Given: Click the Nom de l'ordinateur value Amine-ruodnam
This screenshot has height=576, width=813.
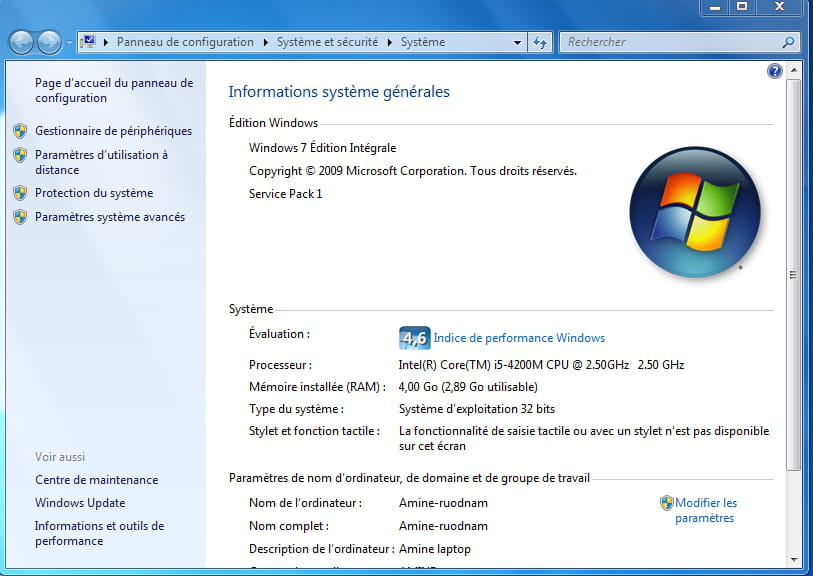Looking at the screenshot, I should coord(443,503).
